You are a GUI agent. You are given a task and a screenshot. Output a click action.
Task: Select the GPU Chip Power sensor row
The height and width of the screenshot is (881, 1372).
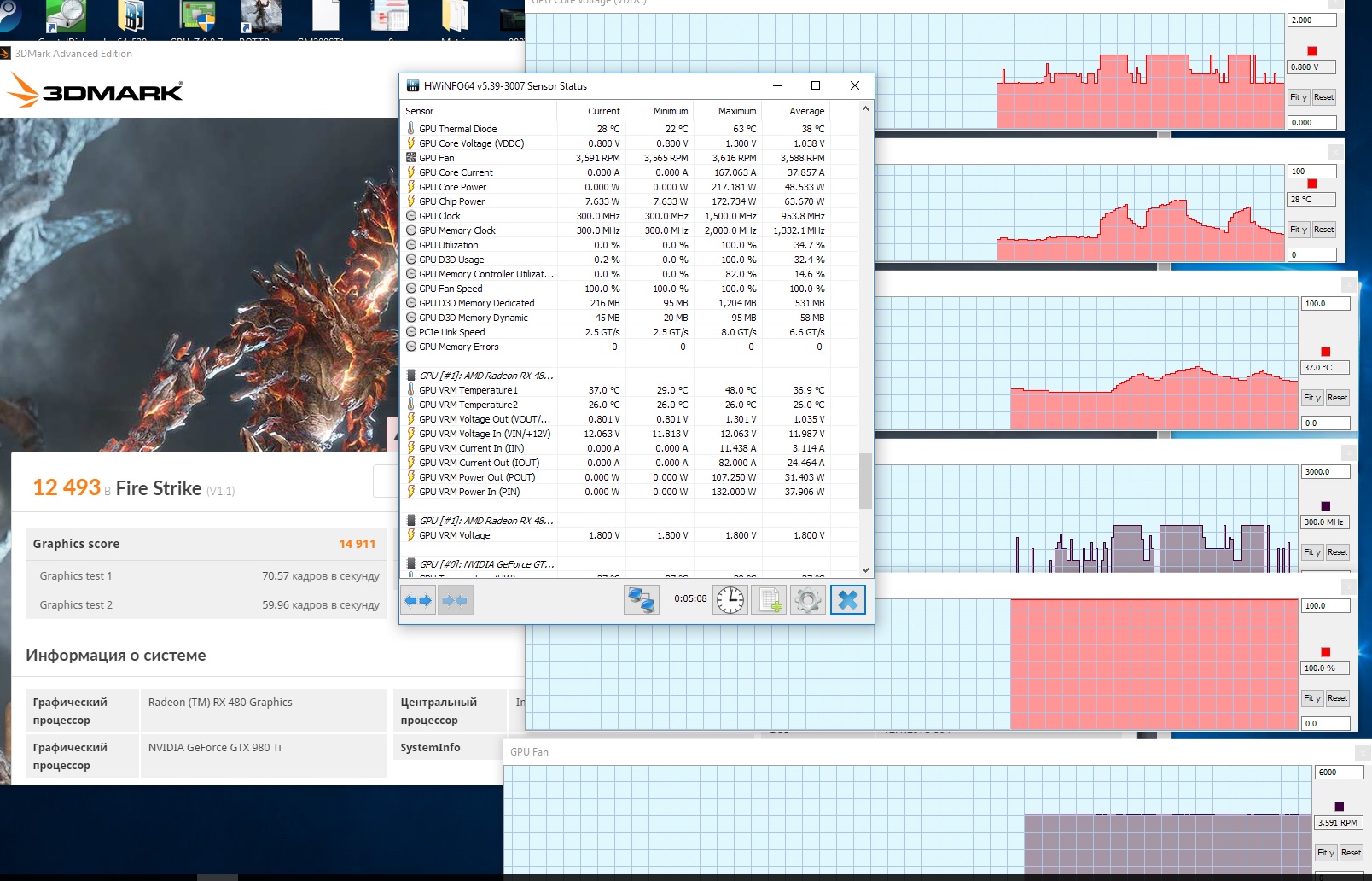[x=629, y=201]
